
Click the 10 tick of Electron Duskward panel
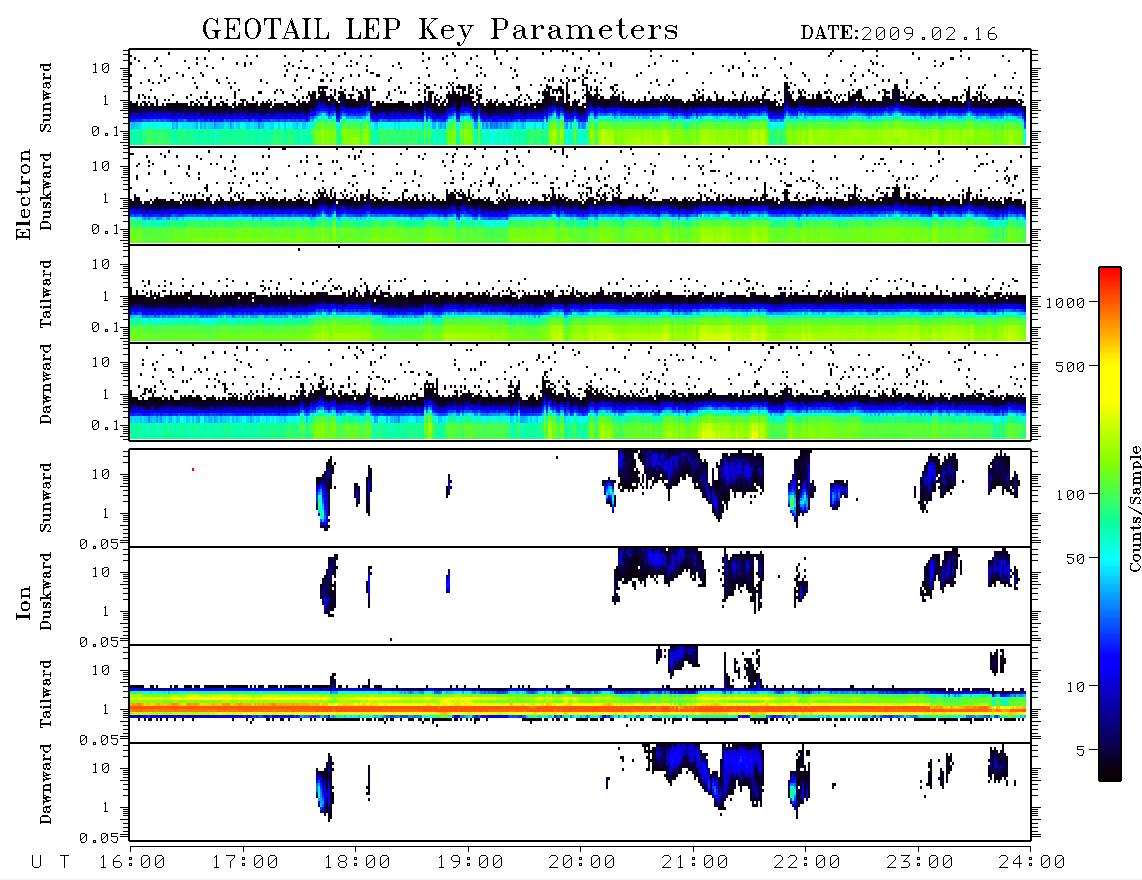[x=101, y=166]
